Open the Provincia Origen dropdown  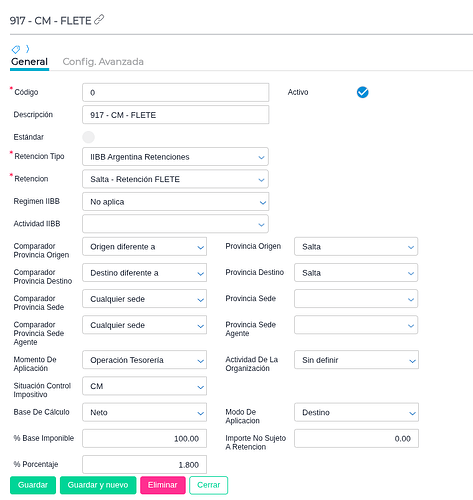pos(356,247)
